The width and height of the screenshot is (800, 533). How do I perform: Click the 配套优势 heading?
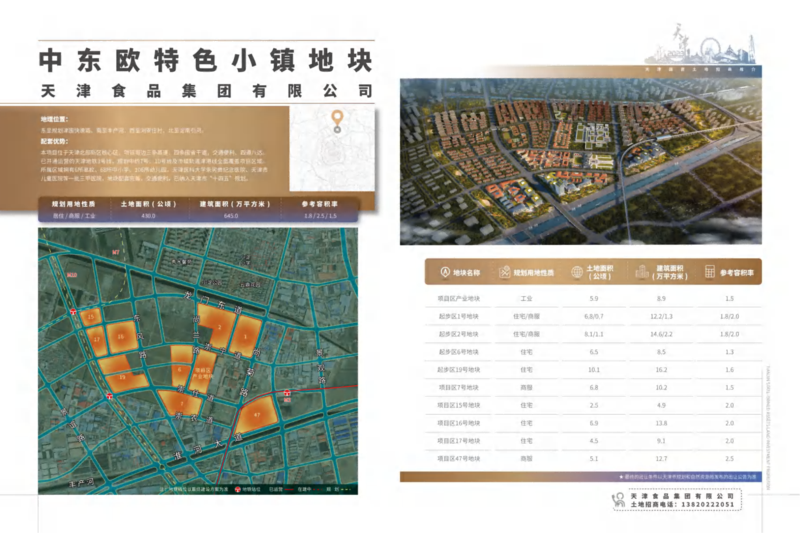(x=54, y=141)
